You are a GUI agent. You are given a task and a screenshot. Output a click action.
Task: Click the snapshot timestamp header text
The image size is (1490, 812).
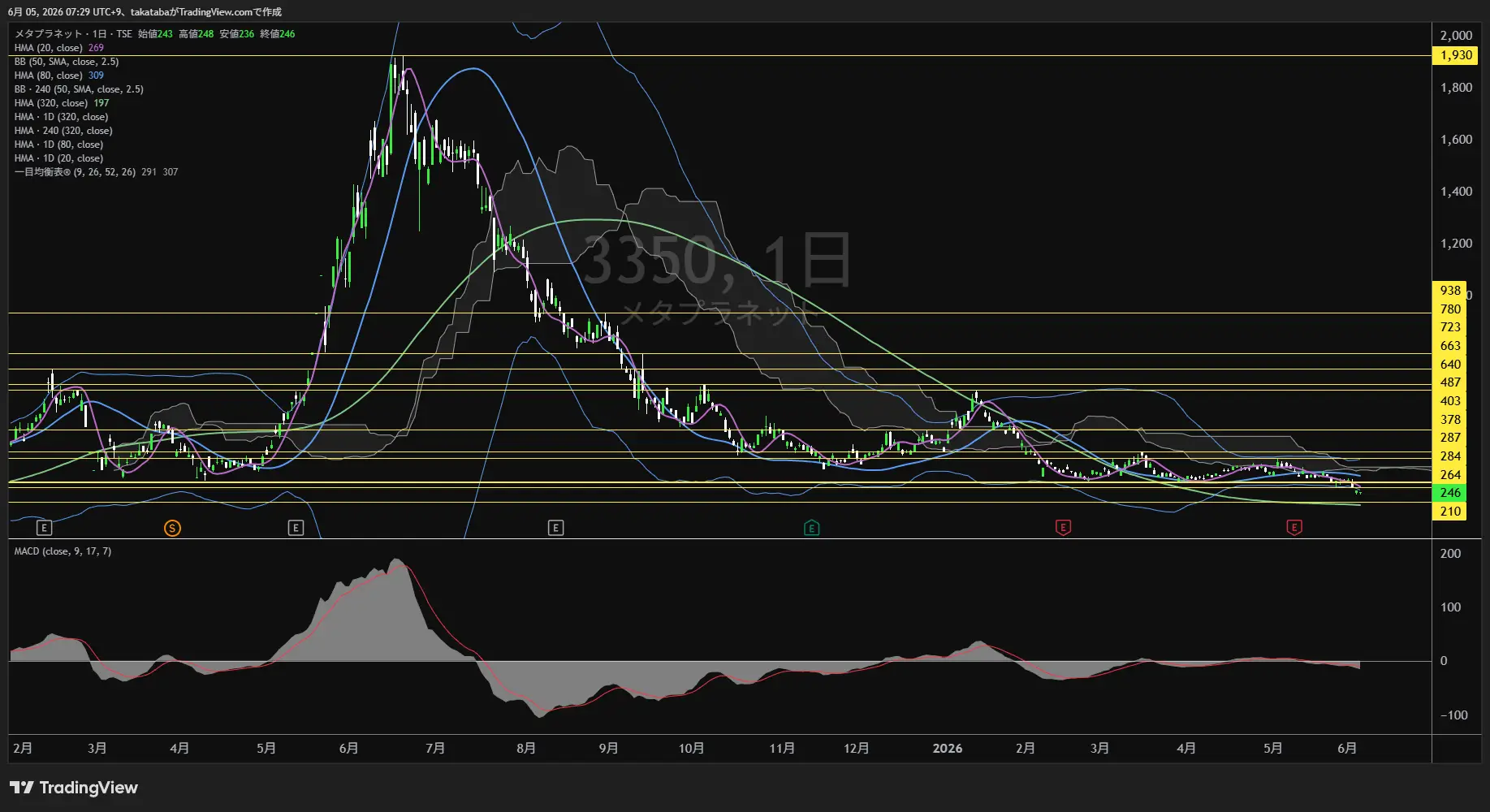145,12
